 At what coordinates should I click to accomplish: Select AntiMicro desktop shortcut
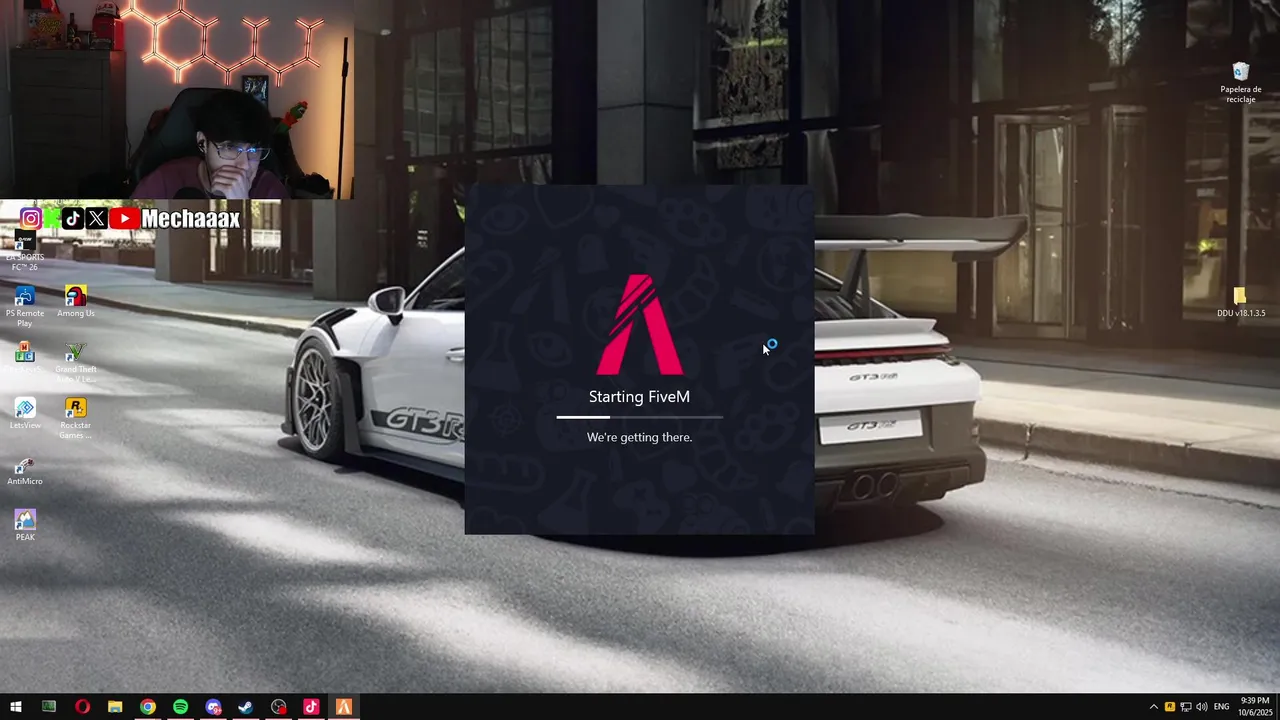click(25, 470)
